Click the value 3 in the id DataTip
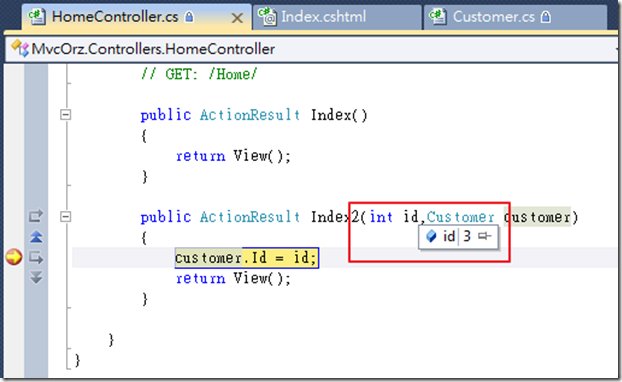 click(x=467, y=236)
